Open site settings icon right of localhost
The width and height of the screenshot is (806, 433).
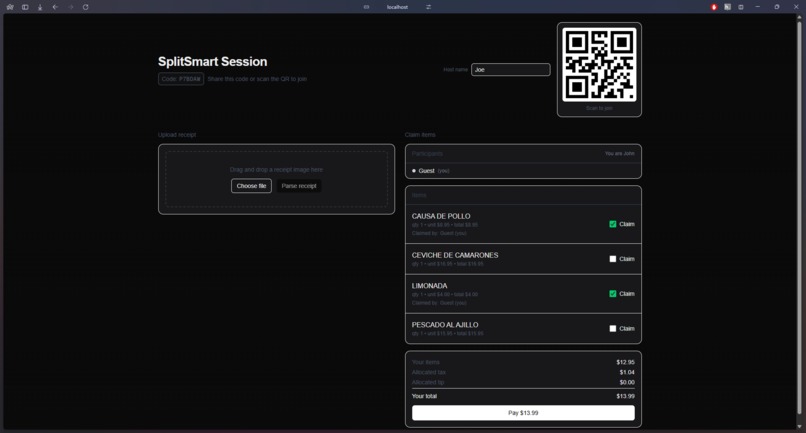coord(428,7)
